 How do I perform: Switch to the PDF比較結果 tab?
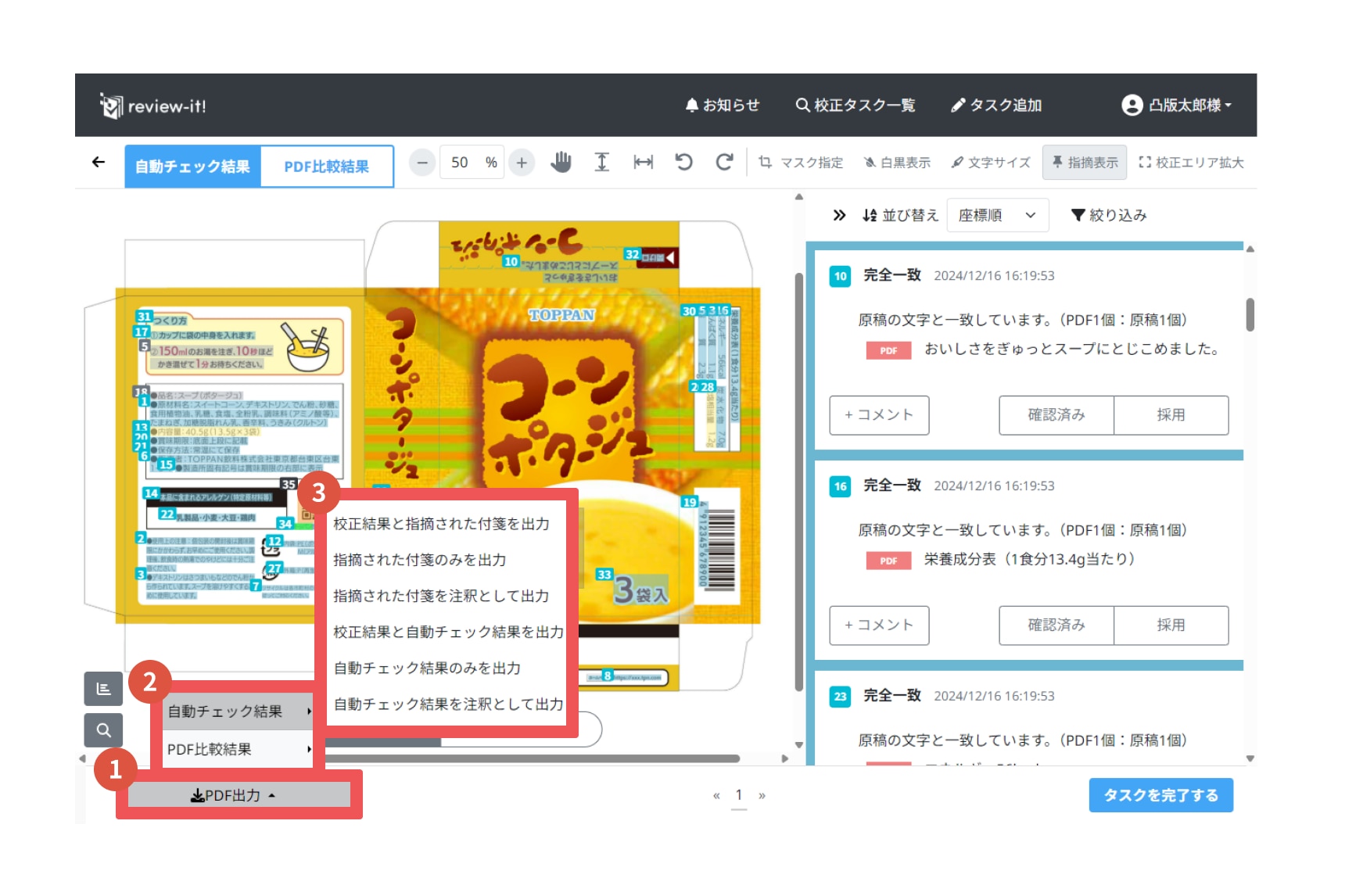pos(326,167)
